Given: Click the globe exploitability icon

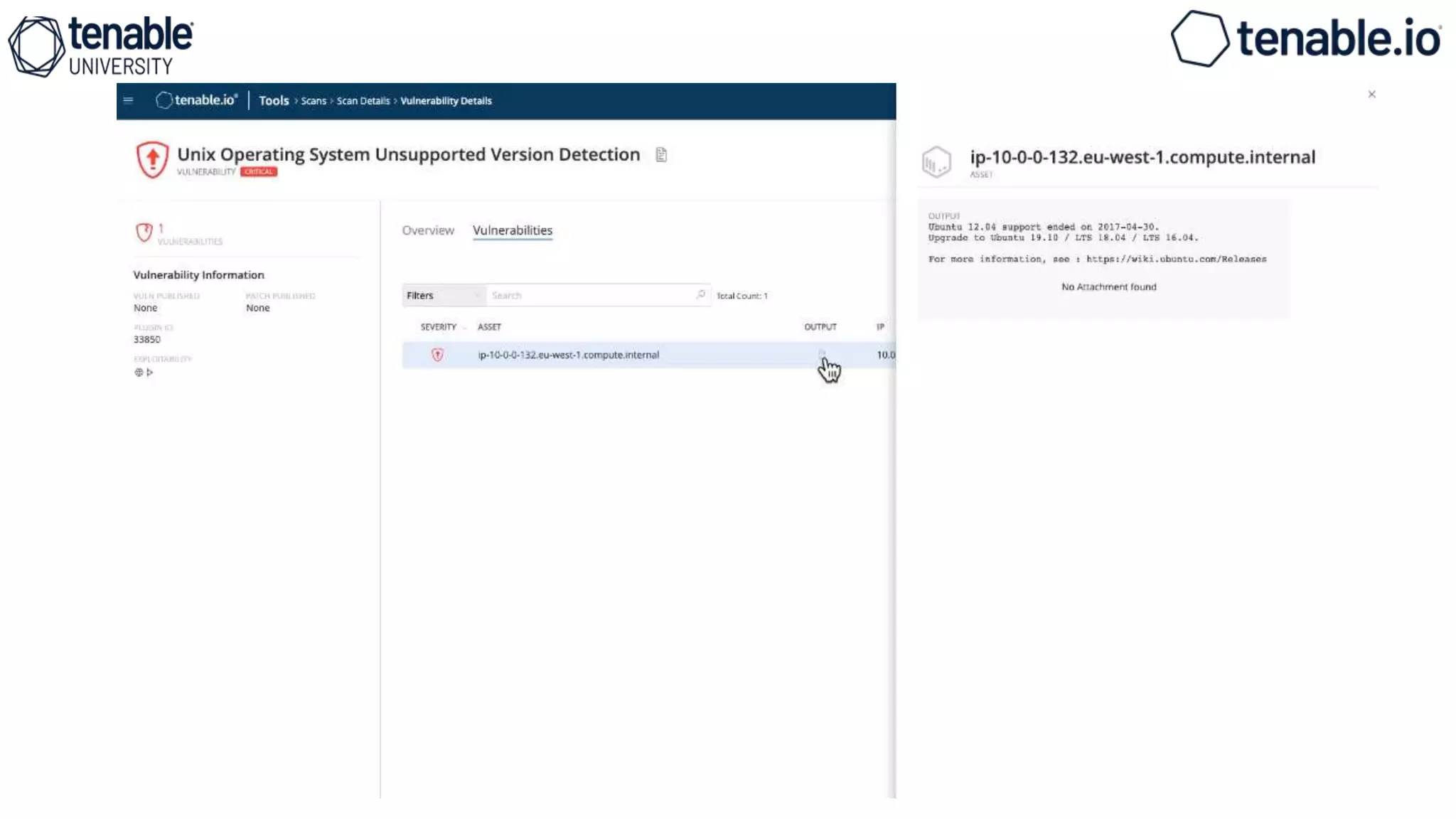Looking at the screenshot, I should click(x=139, y=372).
